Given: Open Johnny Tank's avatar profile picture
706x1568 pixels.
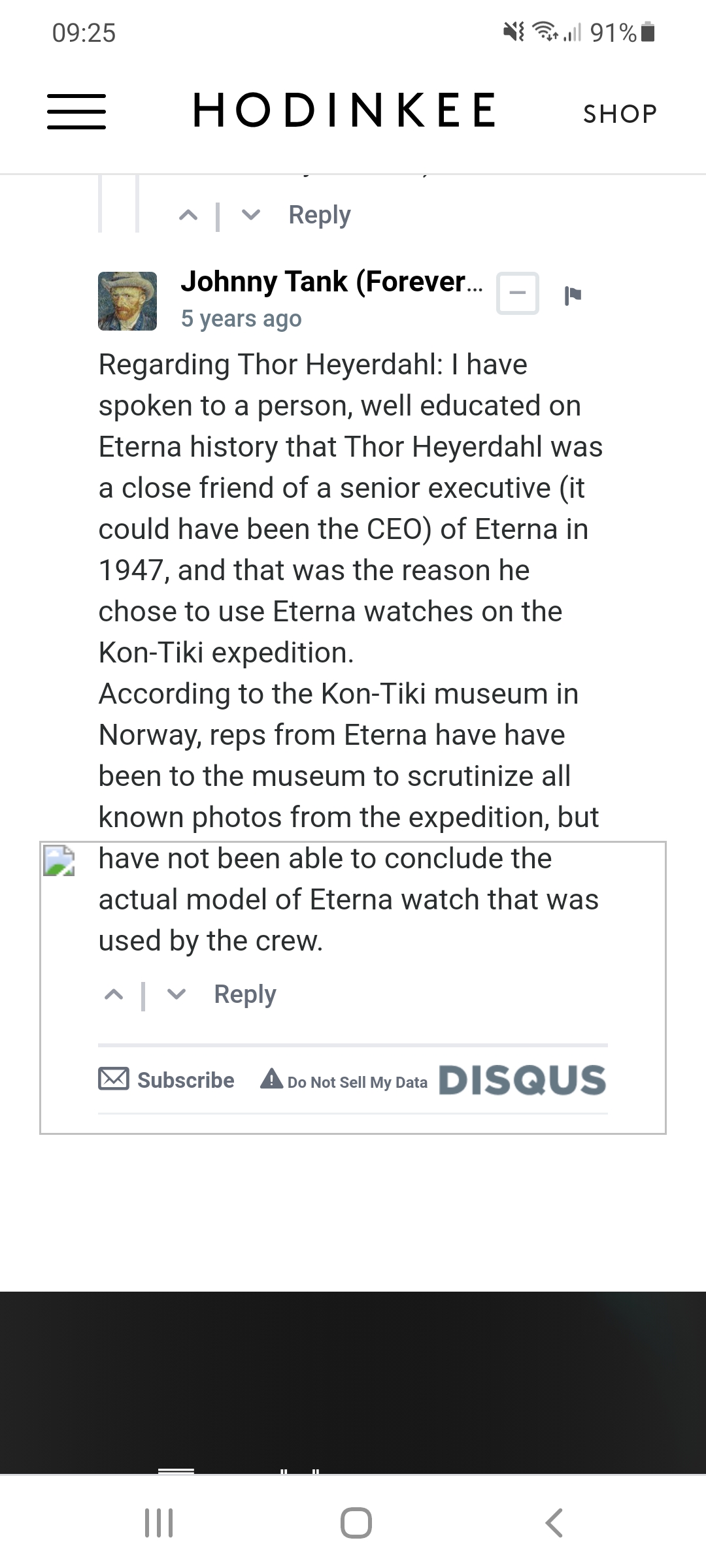Looking at the screenshot, I should tap(127, 301).
